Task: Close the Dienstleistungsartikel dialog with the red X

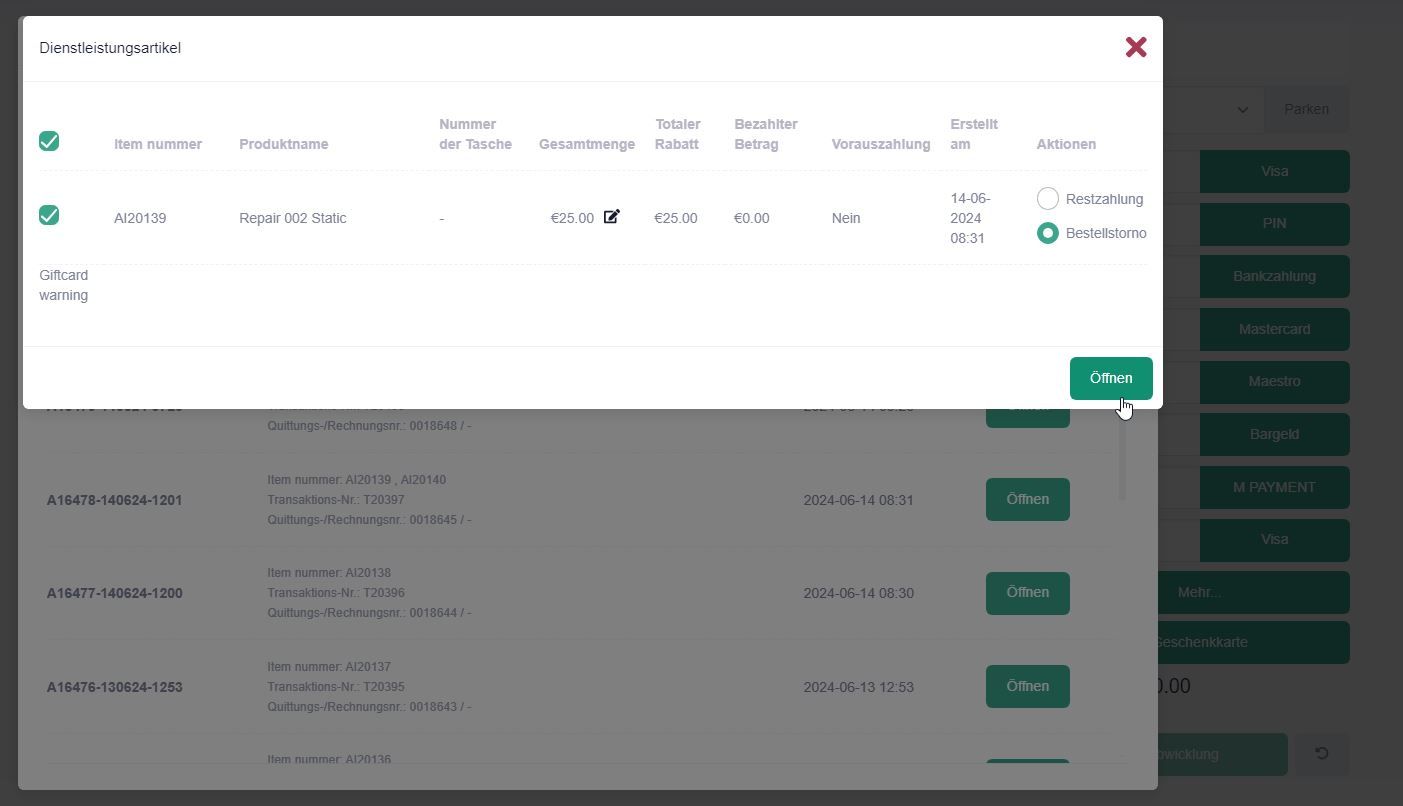Action: pyautogui.click(x=1135, y=47)
